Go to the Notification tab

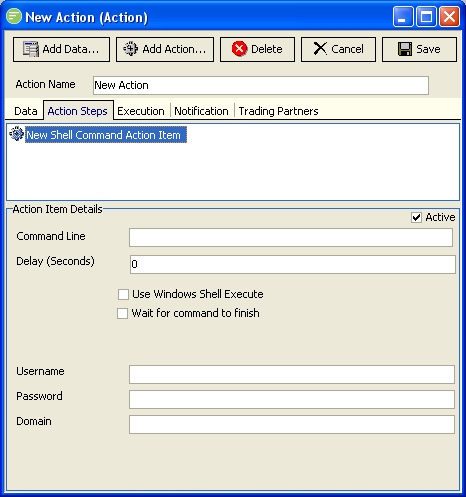(201, 111)
